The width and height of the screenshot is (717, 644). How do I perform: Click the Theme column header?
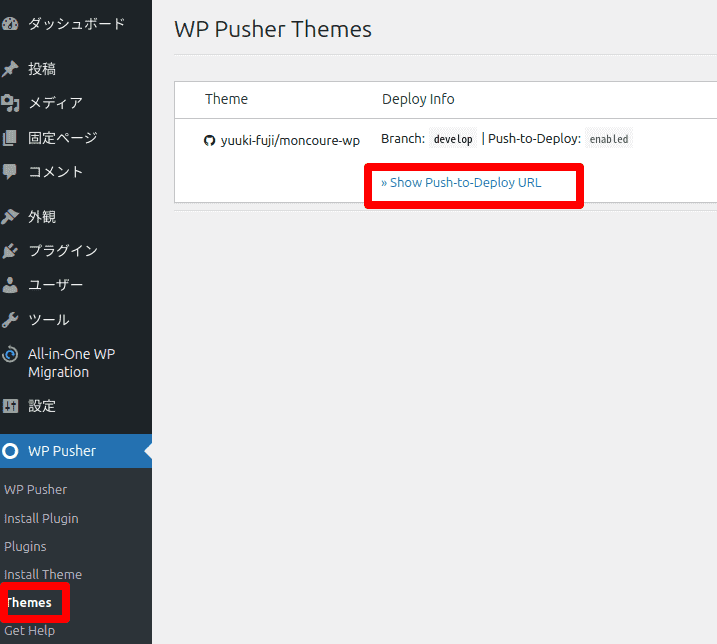tap(226, 99)
